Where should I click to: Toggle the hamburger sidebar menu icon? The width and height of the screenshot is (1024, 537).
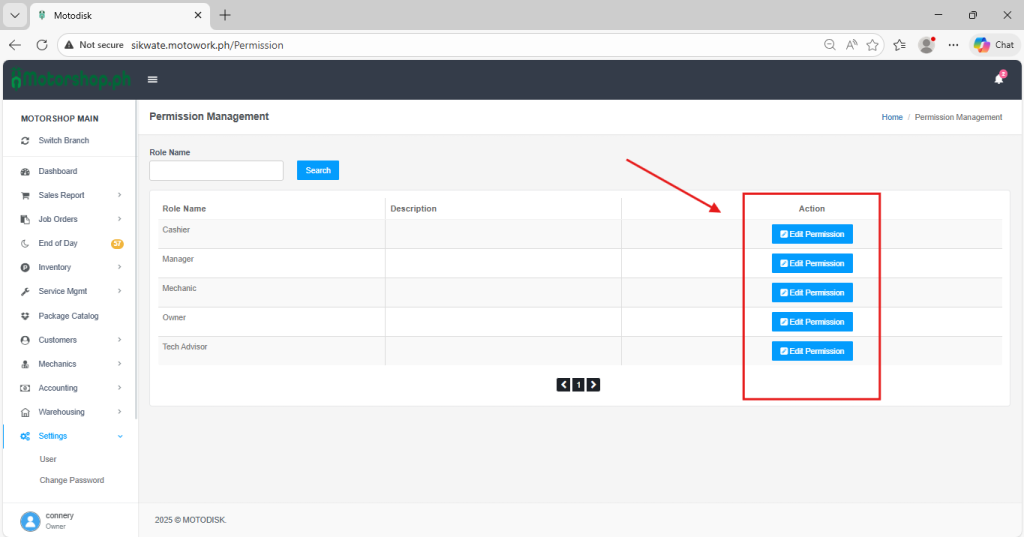pos(153,79)
